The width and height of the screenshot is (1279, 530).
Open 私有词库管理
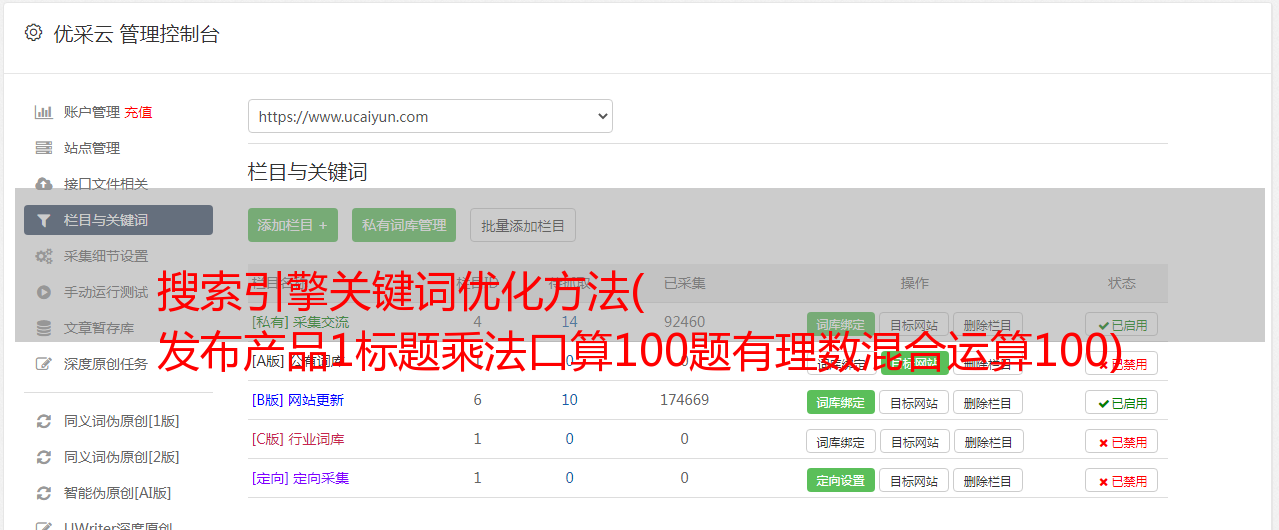[404, 225]
